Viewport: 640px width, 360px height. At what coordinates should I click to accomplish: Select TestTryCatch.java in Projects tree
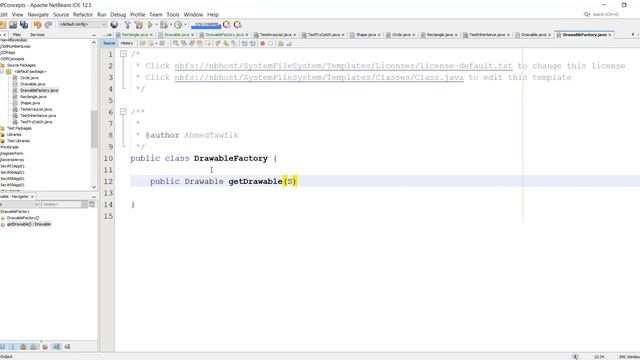(36, 122)
